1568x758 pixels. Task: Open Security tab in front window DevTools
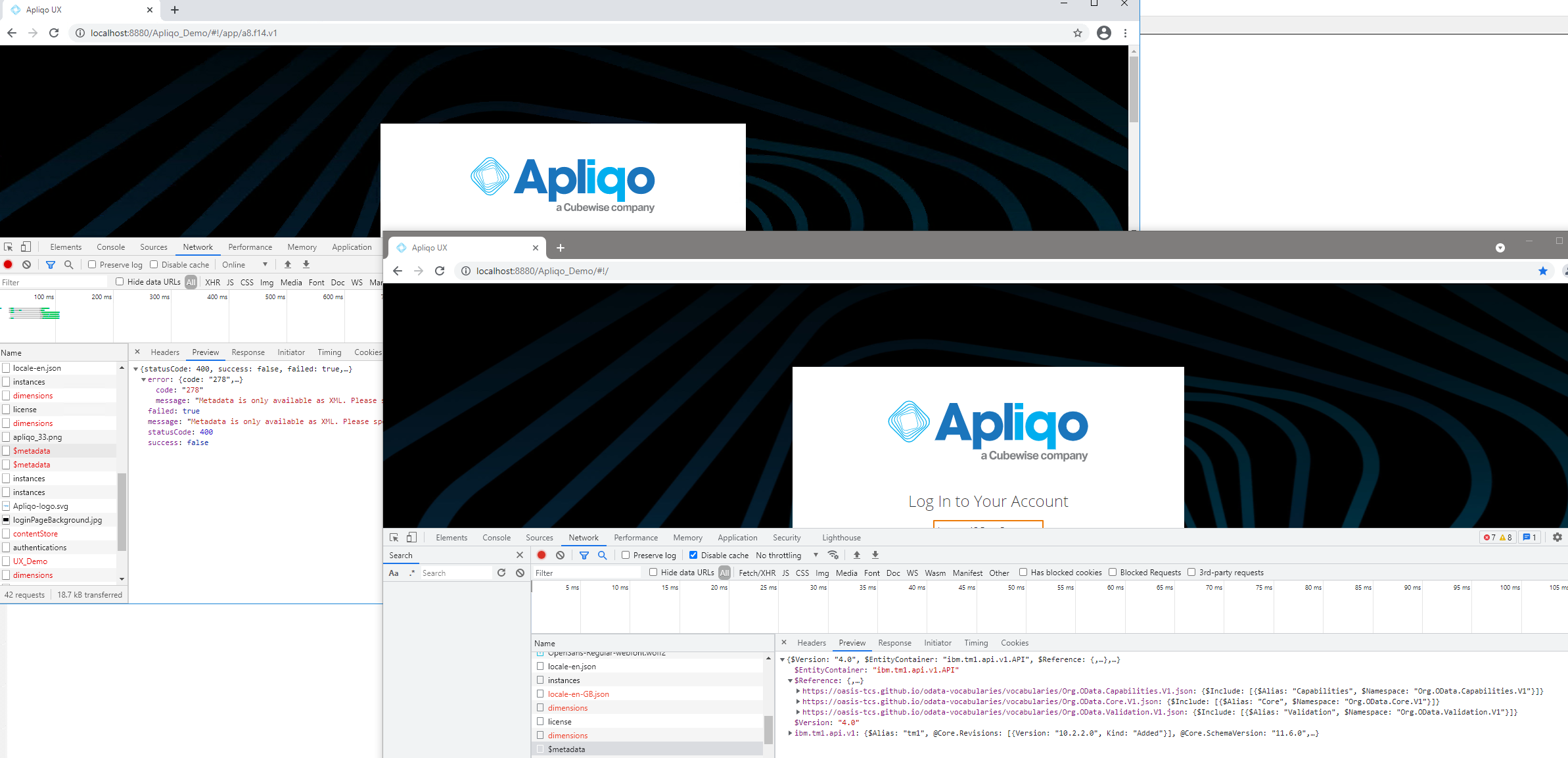(x=787, y=538)
